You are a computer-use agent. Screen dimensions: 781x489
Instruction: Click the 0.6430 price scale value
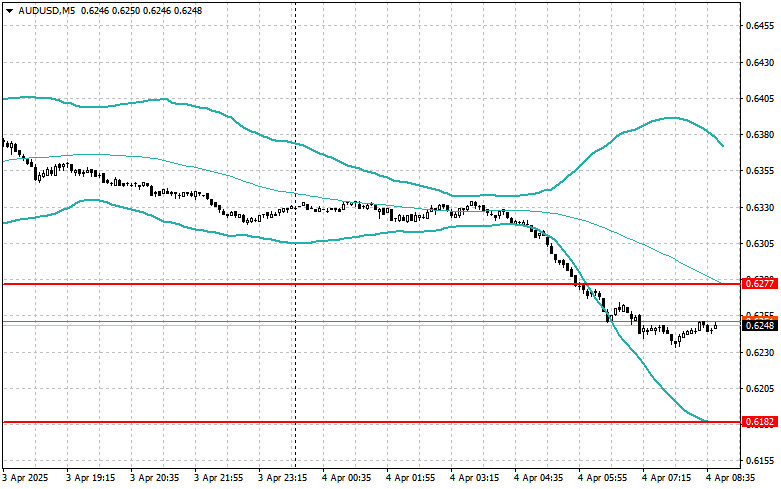pos(760,63)
